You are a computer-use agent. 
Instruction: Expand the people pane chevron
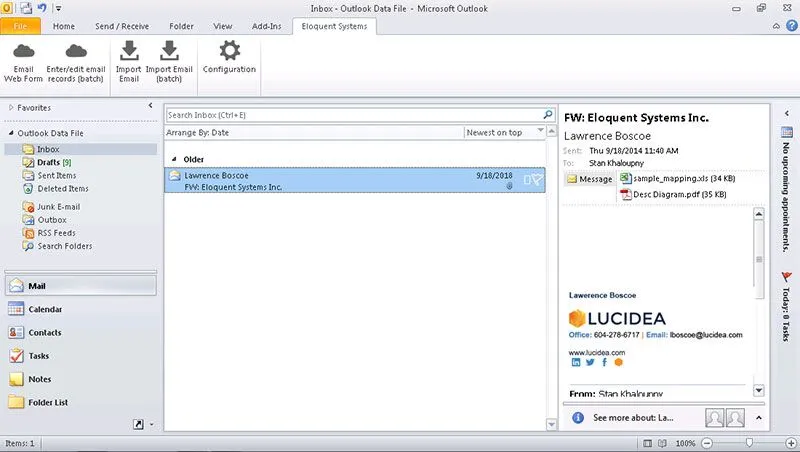click(x=759, y=418)
